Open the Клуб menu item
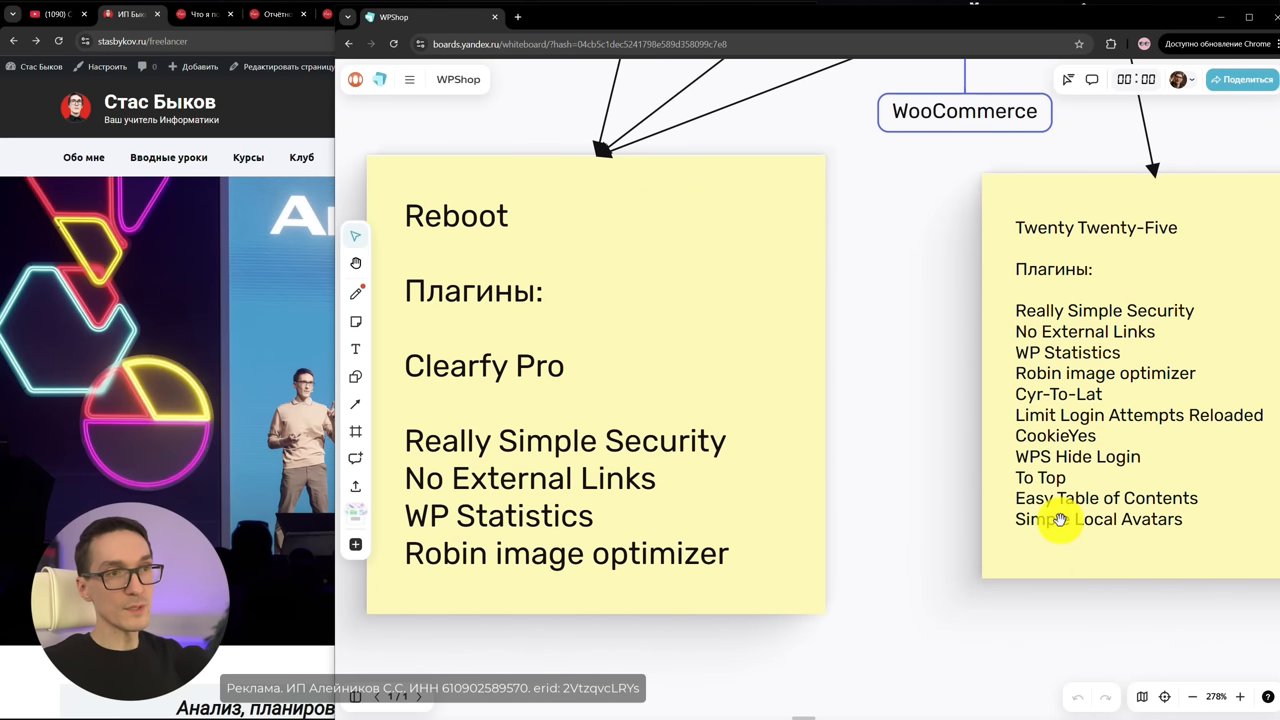The image size is (1280, 720). coord(301,157)
